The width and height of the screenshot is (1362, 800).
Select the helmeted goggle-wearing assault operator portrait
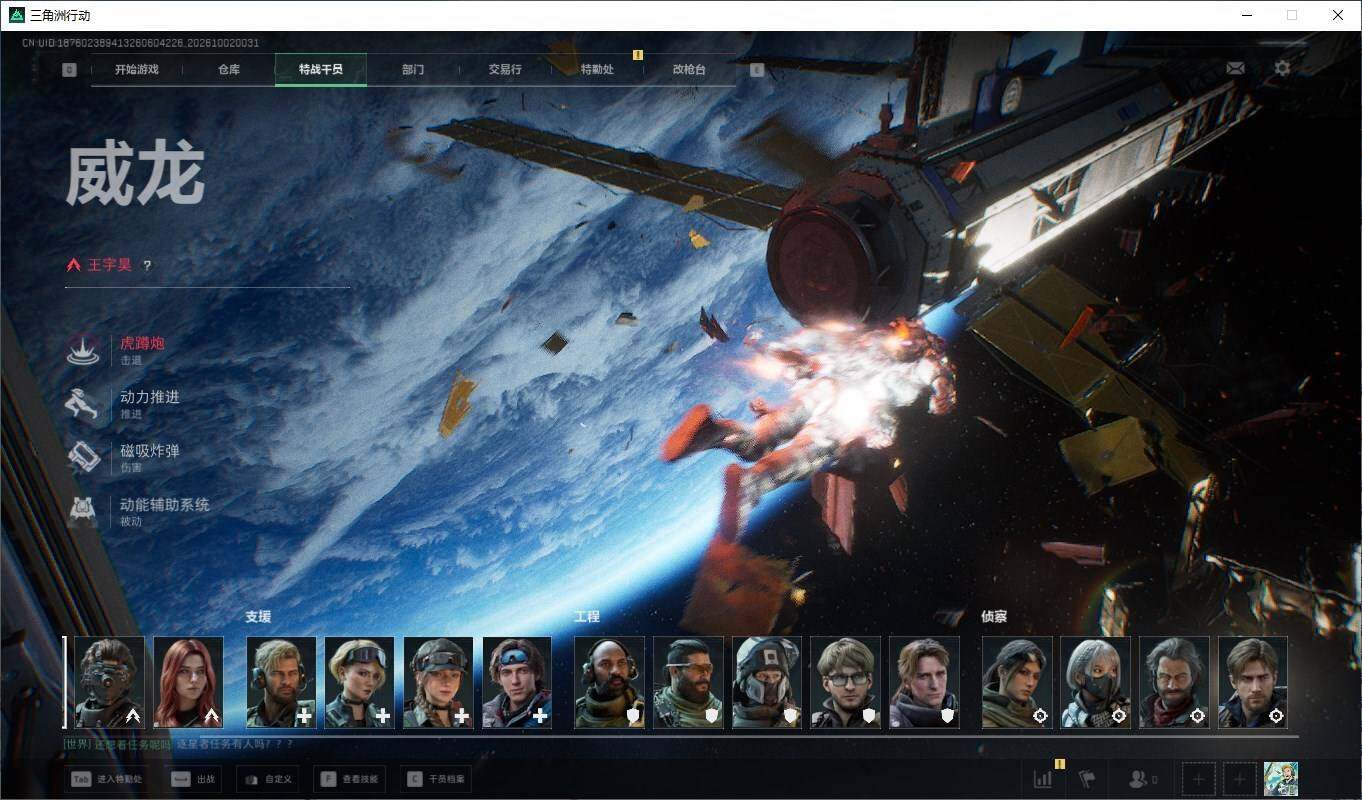click(110, 682)
